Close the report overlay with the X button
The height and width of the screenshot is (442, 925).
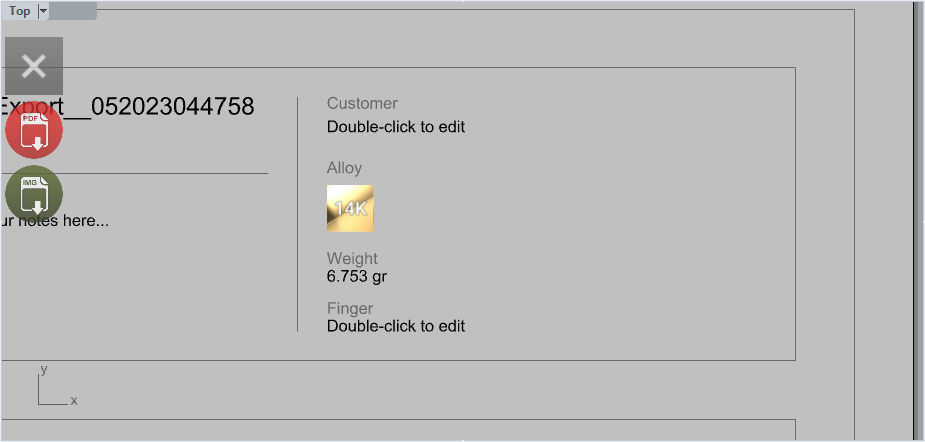(x=34, y=66)
